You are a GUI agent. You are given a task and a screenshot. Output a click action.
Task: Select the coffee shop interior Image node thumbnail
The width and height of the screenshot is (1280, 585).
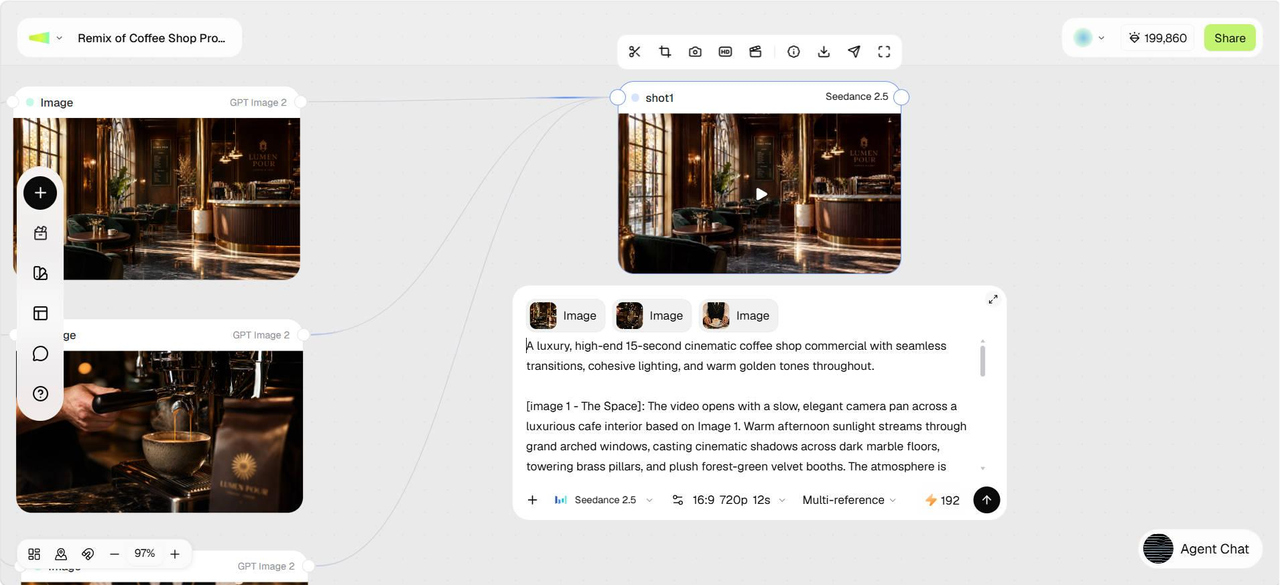click(157, 198)
